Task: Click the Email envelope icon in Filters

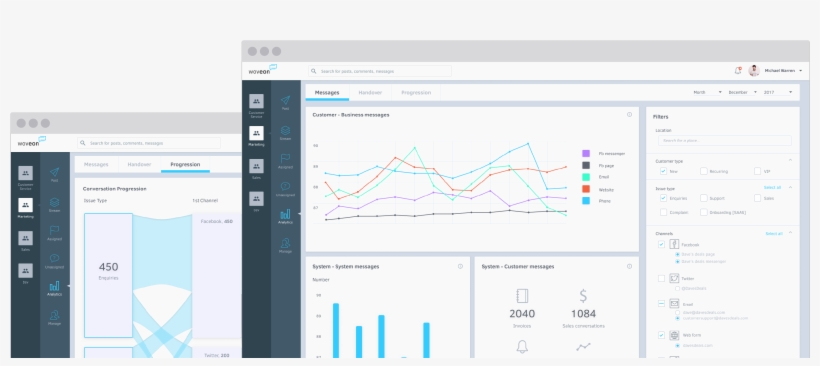Action: click(x=674, y=303)
